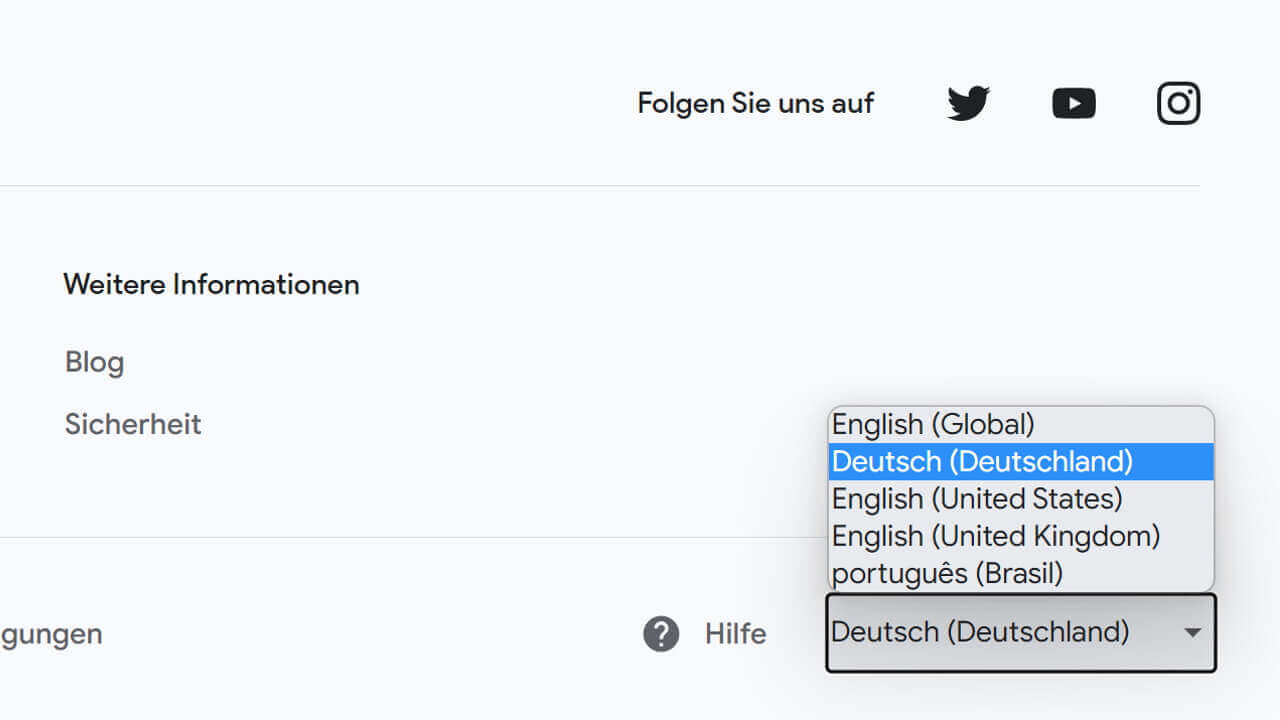This screenshot has width=1280, height=720.
Task: Click the divider line under social icons
Action: (600, 186)
